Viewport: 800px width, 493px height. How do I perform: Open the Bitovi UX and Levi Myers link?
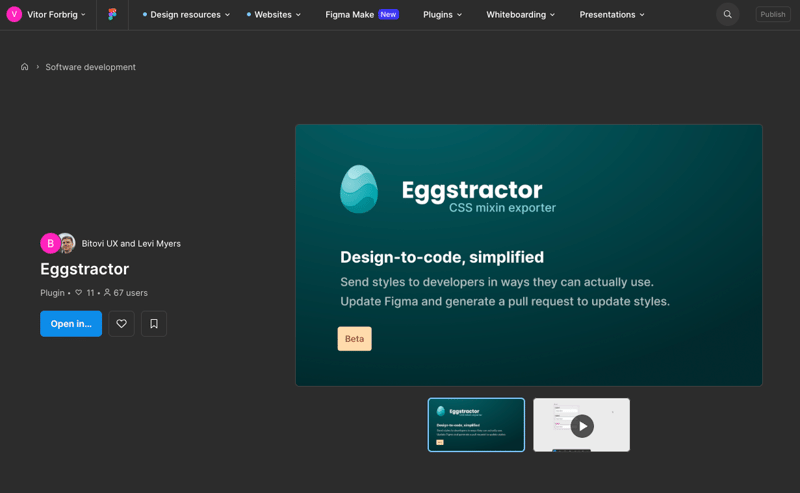131,243
